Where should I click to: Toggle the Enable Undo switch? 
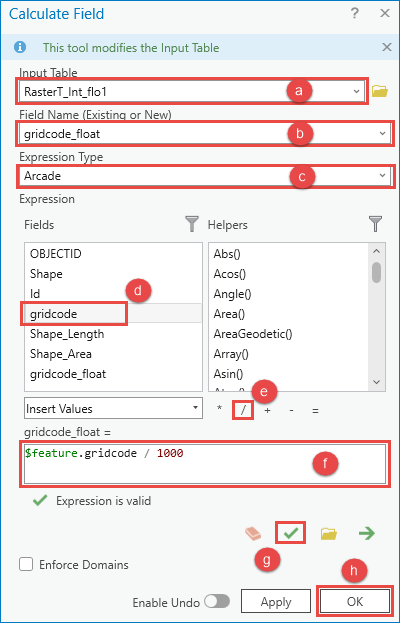tap(217, 602)
